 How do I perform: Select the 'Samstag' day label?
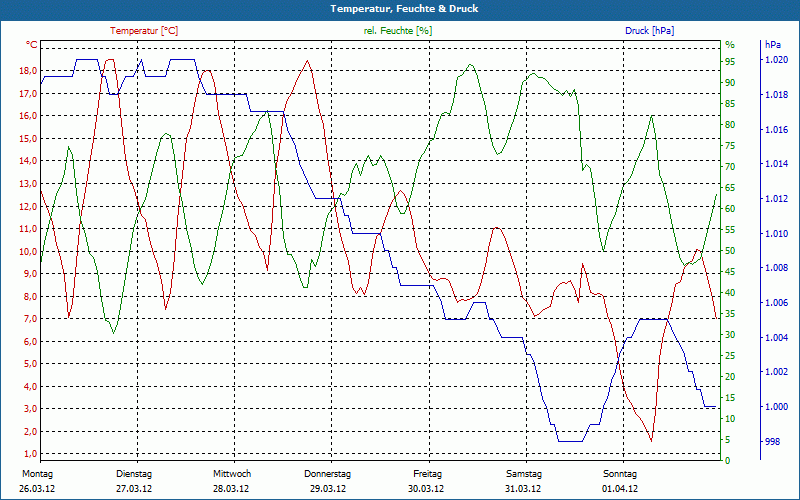[523, 474]
